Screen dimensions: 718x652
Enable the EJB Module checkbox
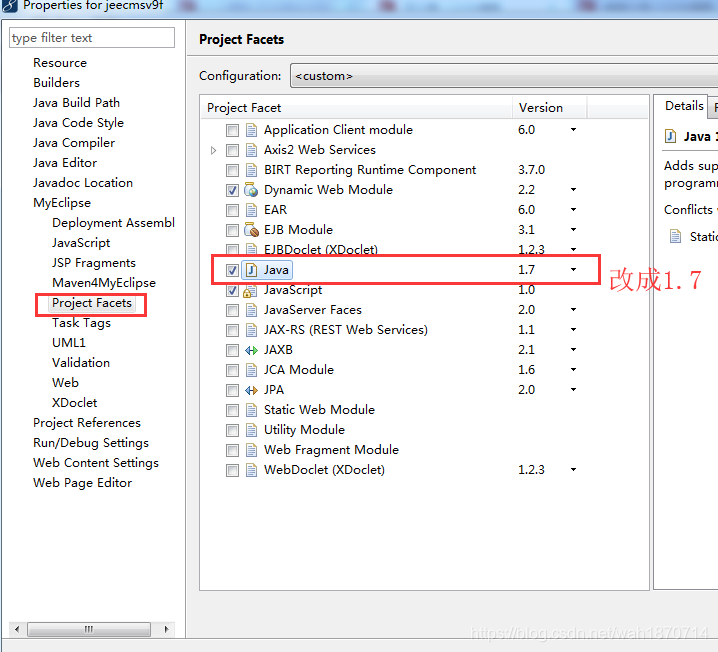232,230
